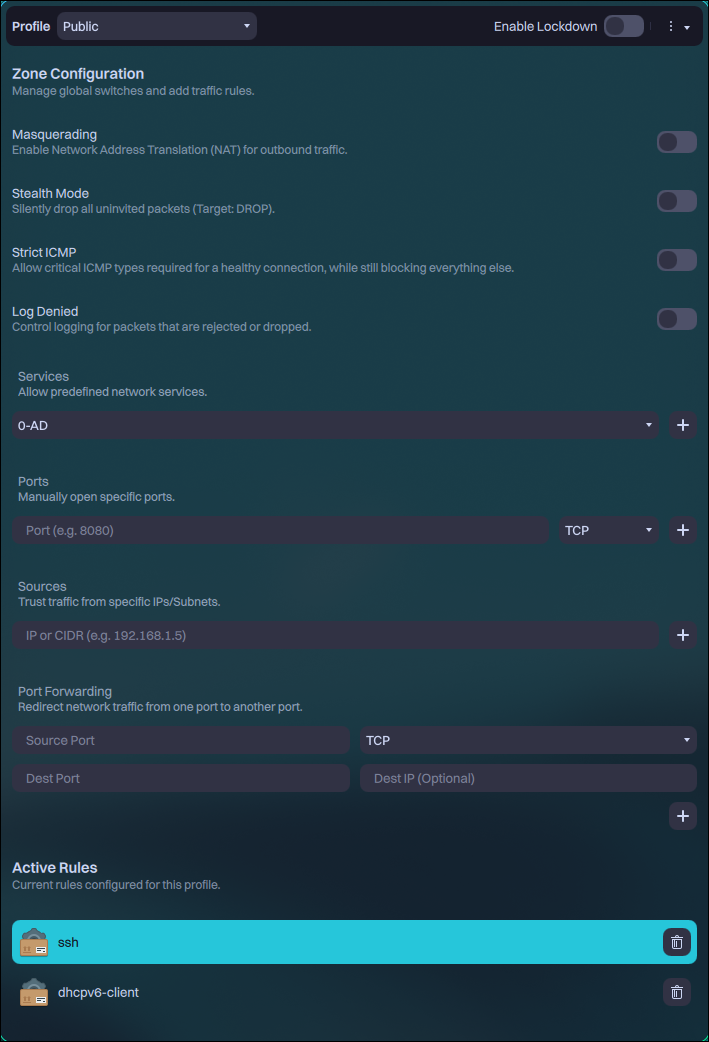Image resolution: width=709 pixels, height=1042 pixels.
Task: Enable the Log Denied switch
Action: [676, 319]
